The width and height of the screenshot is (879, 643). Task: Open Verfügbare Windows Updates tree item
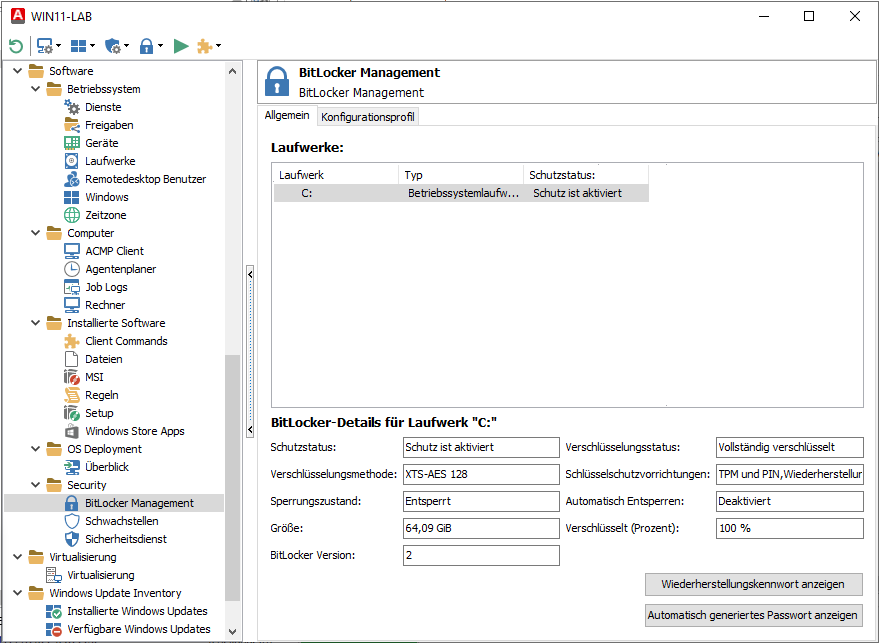(139, 629)
